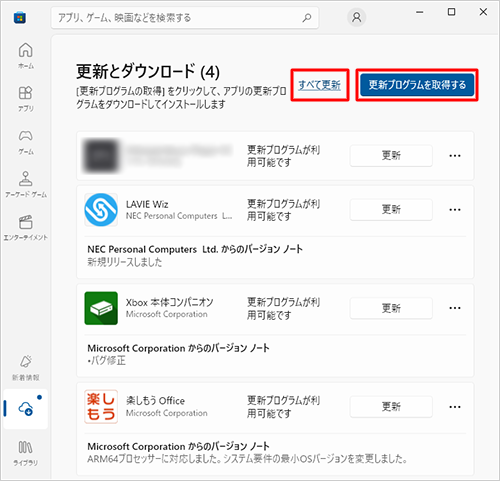Open more options for the blurred app row
Screen dimensions: 500x481
[455, 156]
